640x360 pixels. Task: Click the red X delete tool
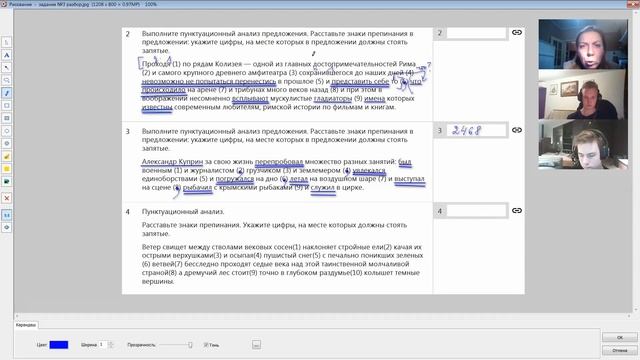(7, 198)
